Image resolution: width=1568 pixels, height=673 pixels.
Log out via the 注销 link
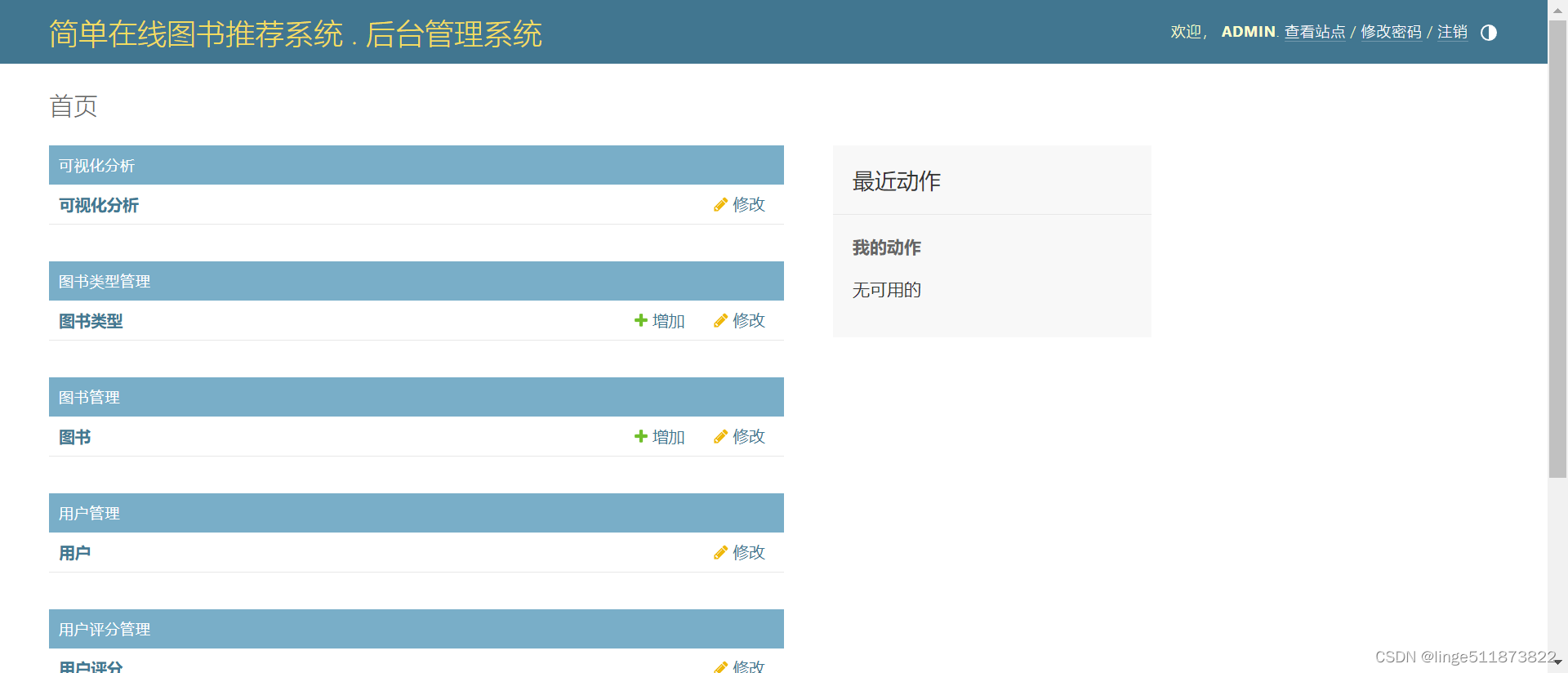[1452, 32]
